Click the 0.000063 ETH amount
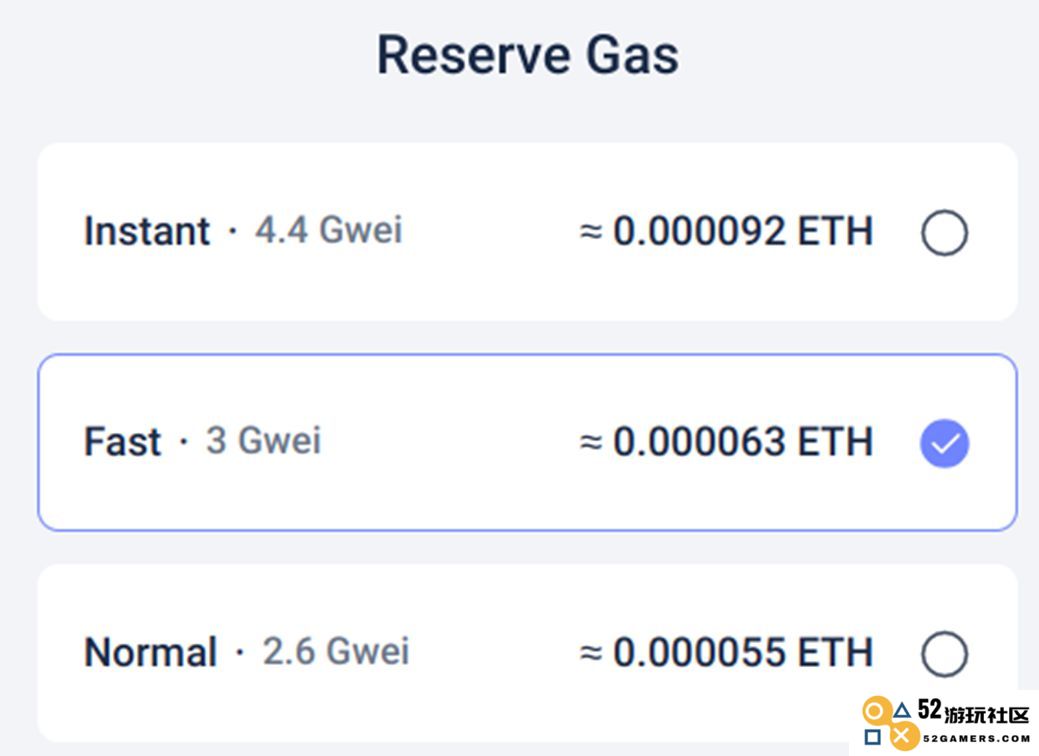The height and width of the screenshot is (756, 1039). coord(726,442)
